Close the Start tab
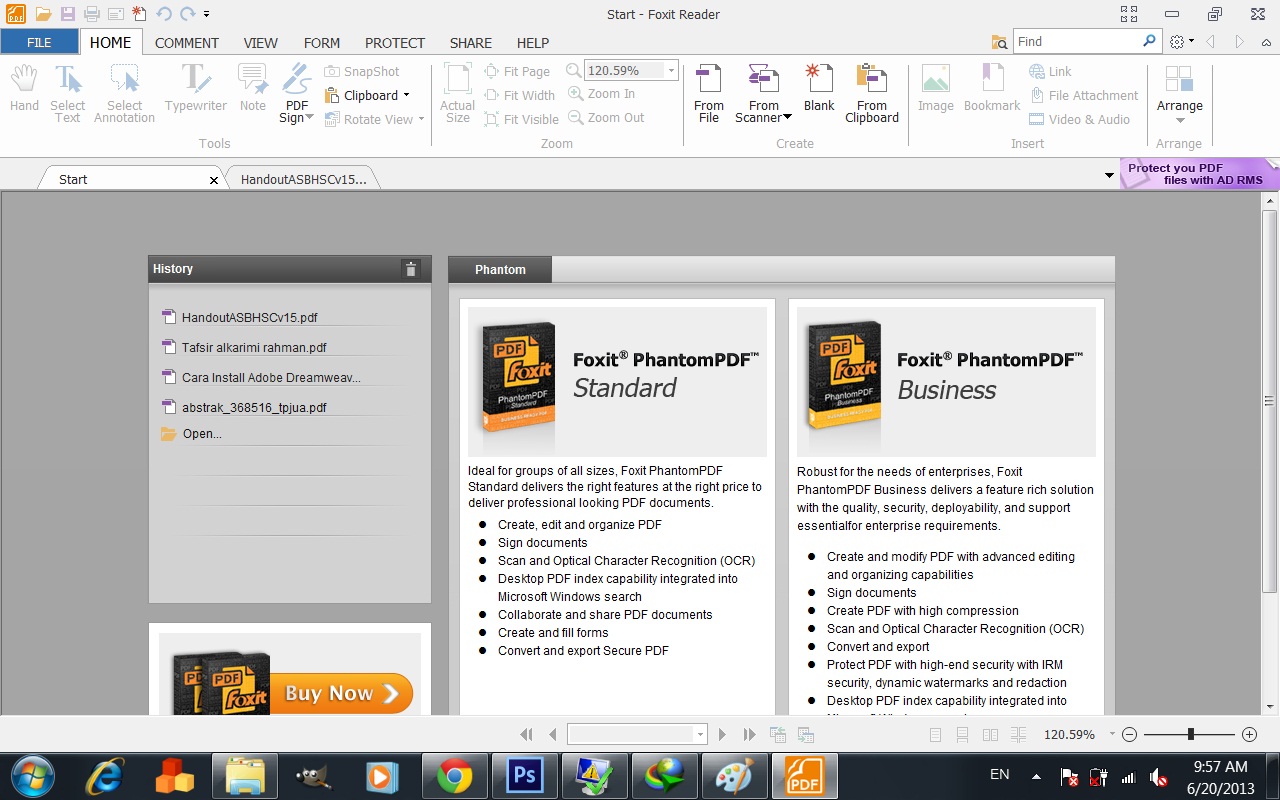The height and width of the screenshot is (800, 1280). click(213, 180)
